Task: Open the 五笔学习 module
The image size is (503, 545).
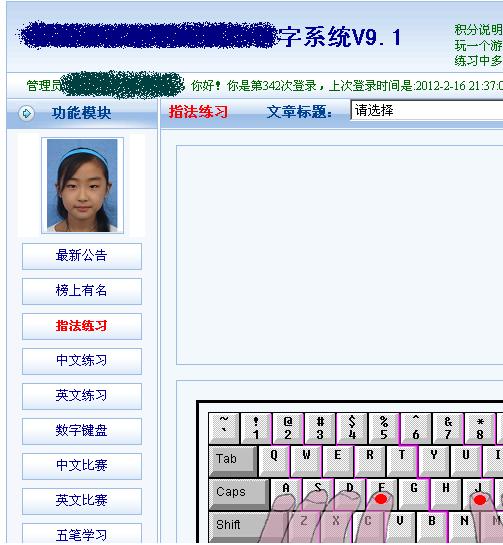Action: [82, 534]
